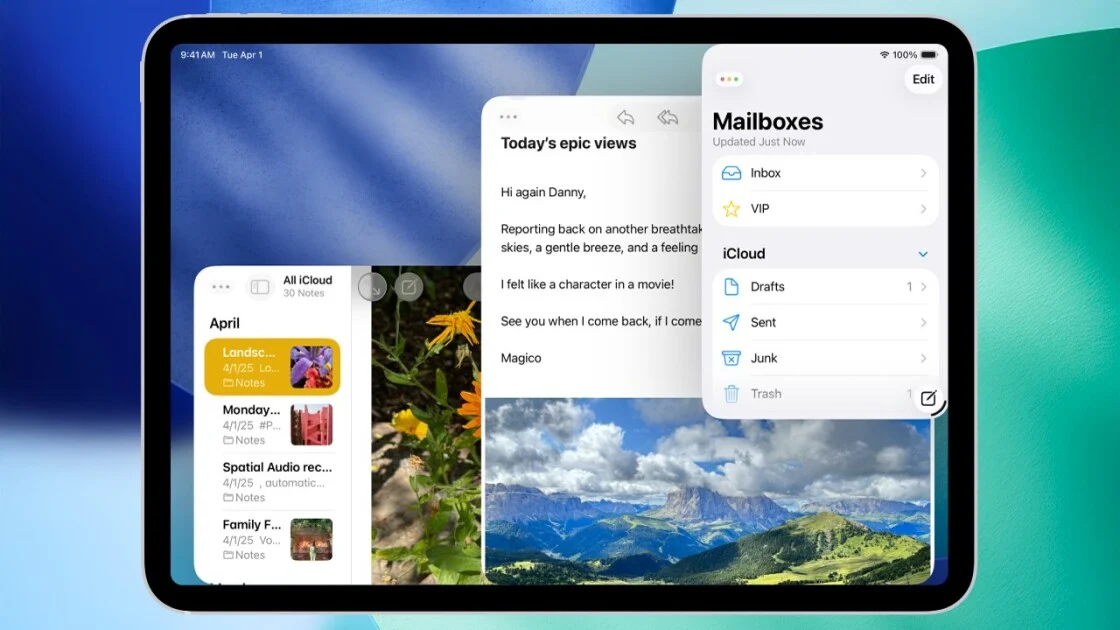Screen dimensions: 1120x630
Task: Click the Edit button in Mailboxes
Action: click(923, 79)
